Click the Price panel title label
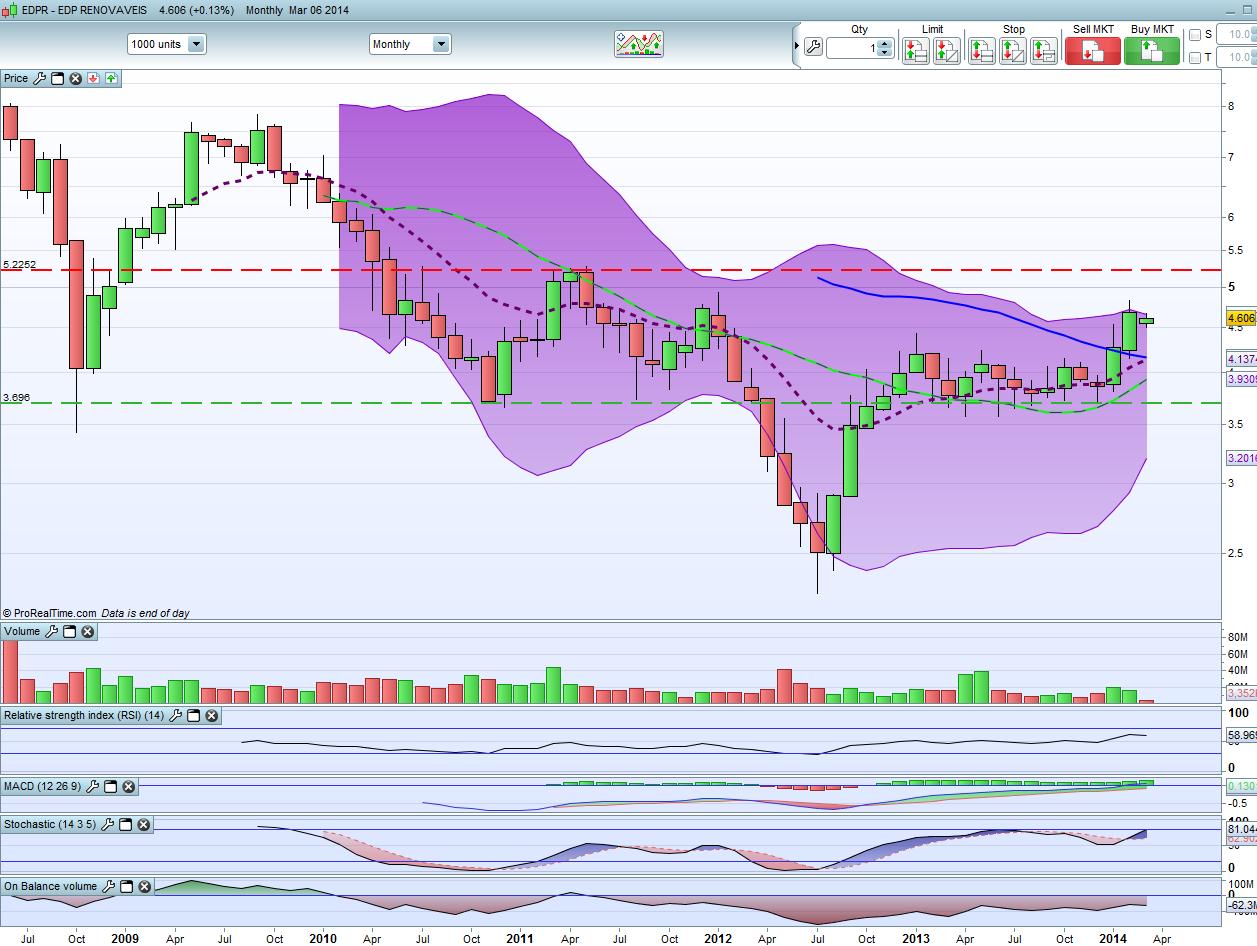 pos(16,78)
